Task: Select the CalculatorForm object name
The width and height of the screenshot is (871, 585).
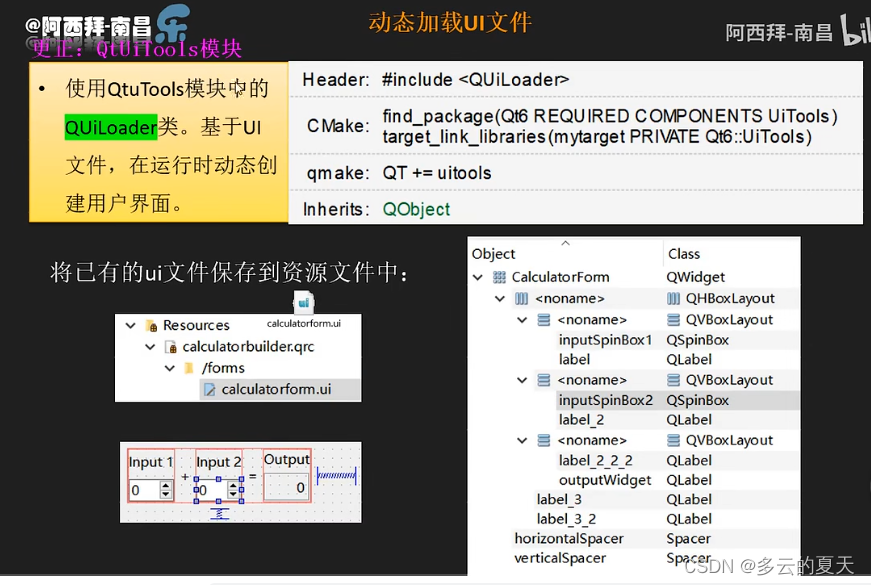Action: click(x=560, y=277)
